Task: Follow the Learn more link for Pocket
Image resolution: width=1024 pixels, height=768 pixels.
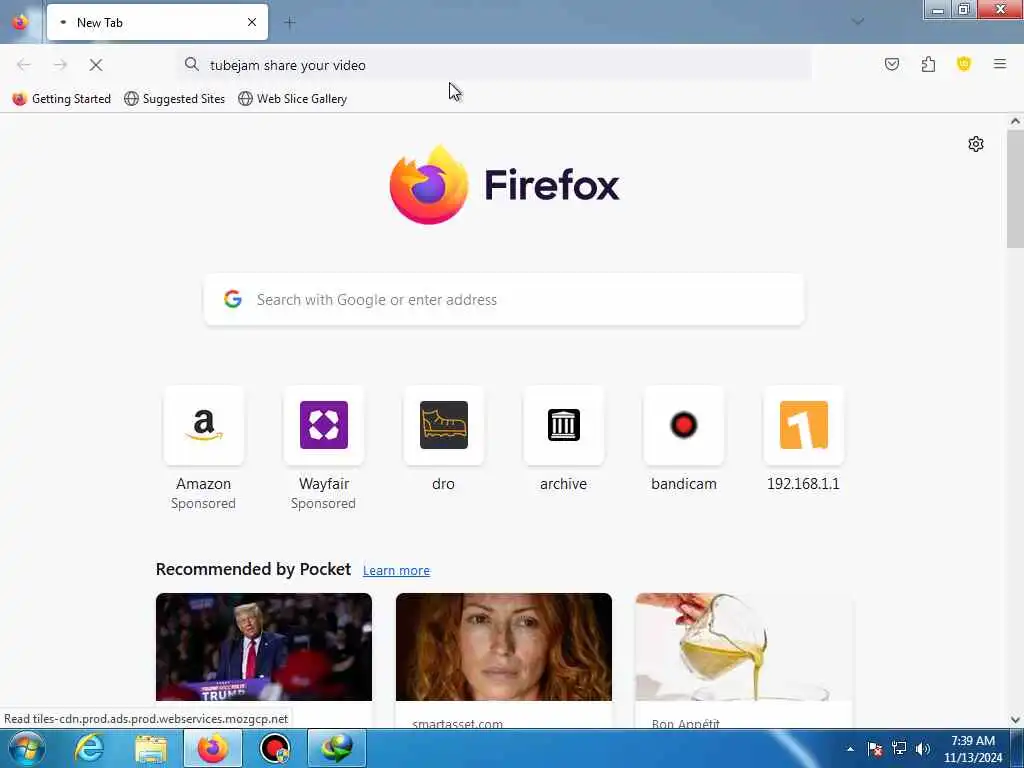Action: pos(396,570)
